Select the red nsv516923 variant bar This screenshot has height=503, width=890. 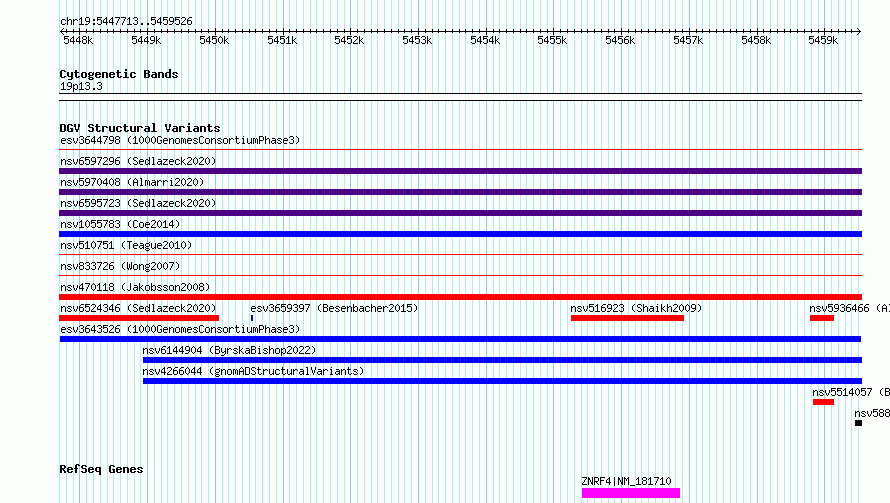tap(627, 318)
